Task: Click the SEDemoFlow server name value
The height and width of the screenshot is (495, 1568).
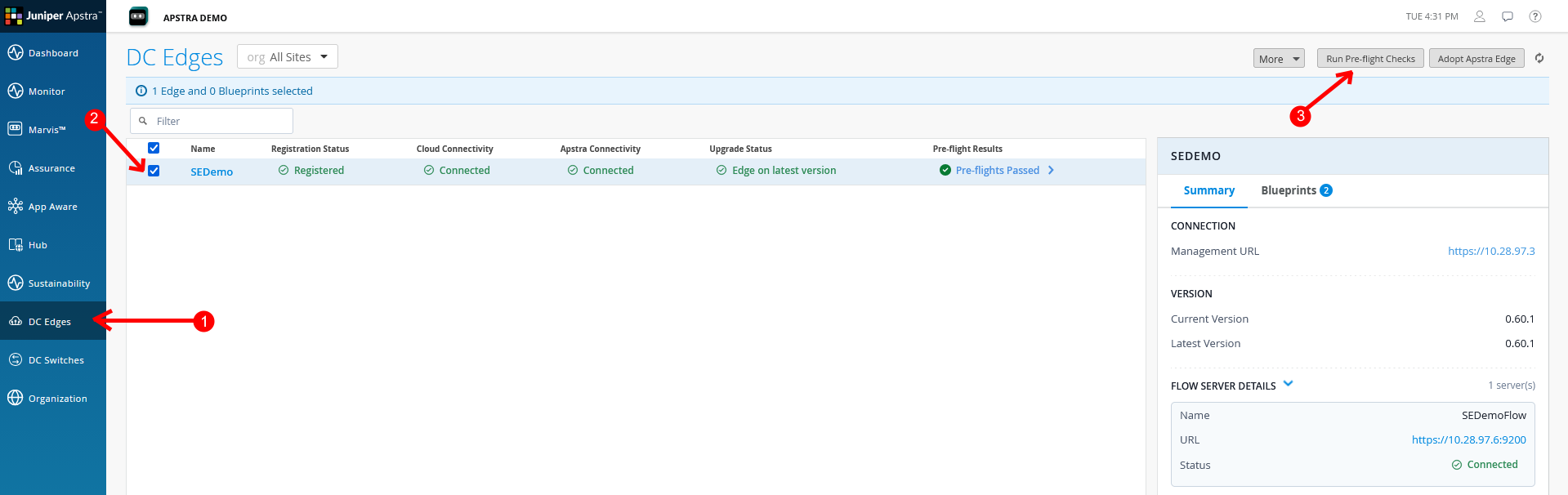Action: pyautogui.click(x=1494, y=415)
